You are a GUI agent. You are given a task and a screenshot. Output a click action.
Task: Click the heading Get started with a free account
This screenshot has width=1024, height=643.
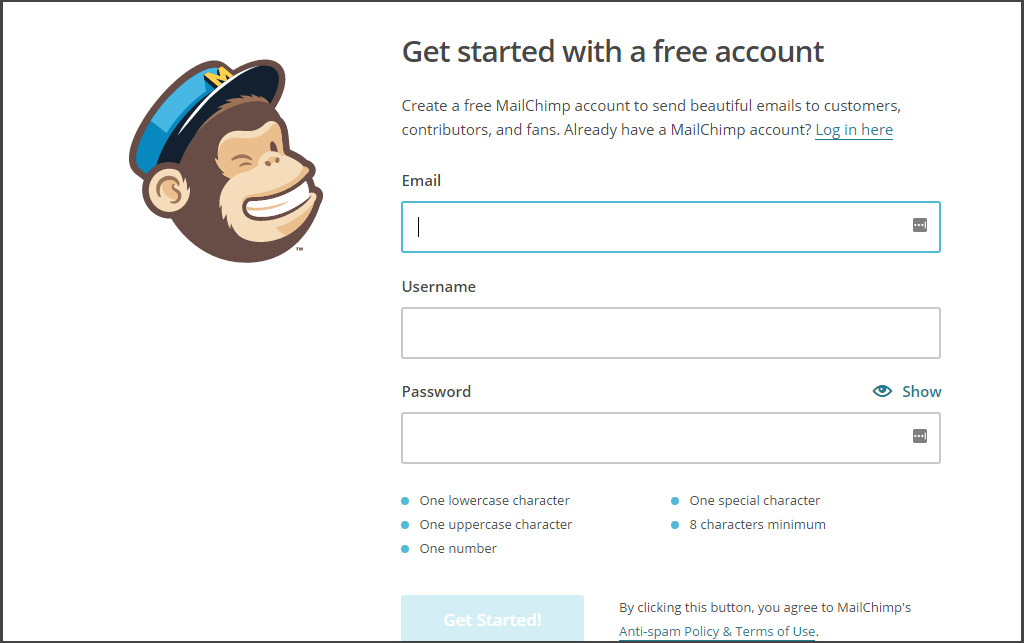click(612, 51)
